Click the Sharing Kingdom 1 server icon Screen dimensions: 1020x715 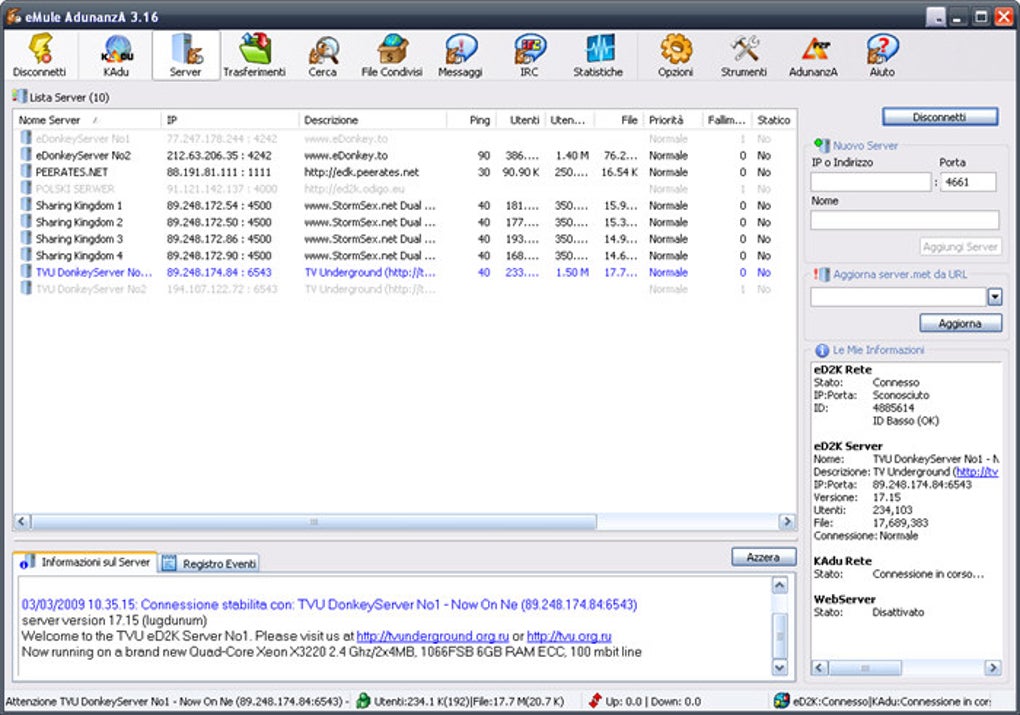pos(26,205)
